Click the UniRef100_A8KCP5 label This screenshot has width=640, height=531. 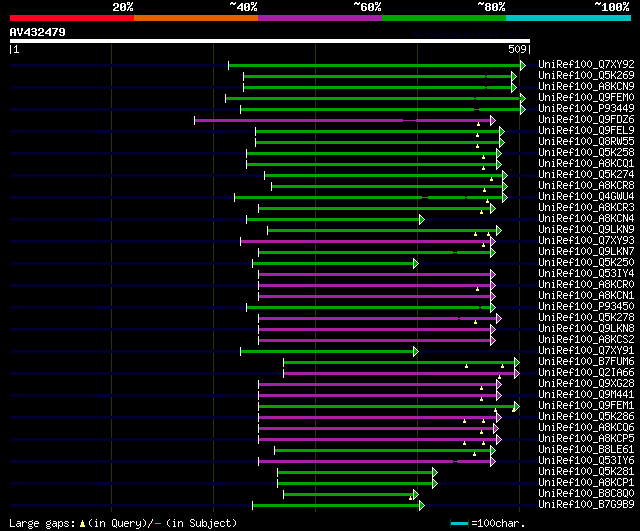(586, 439)
